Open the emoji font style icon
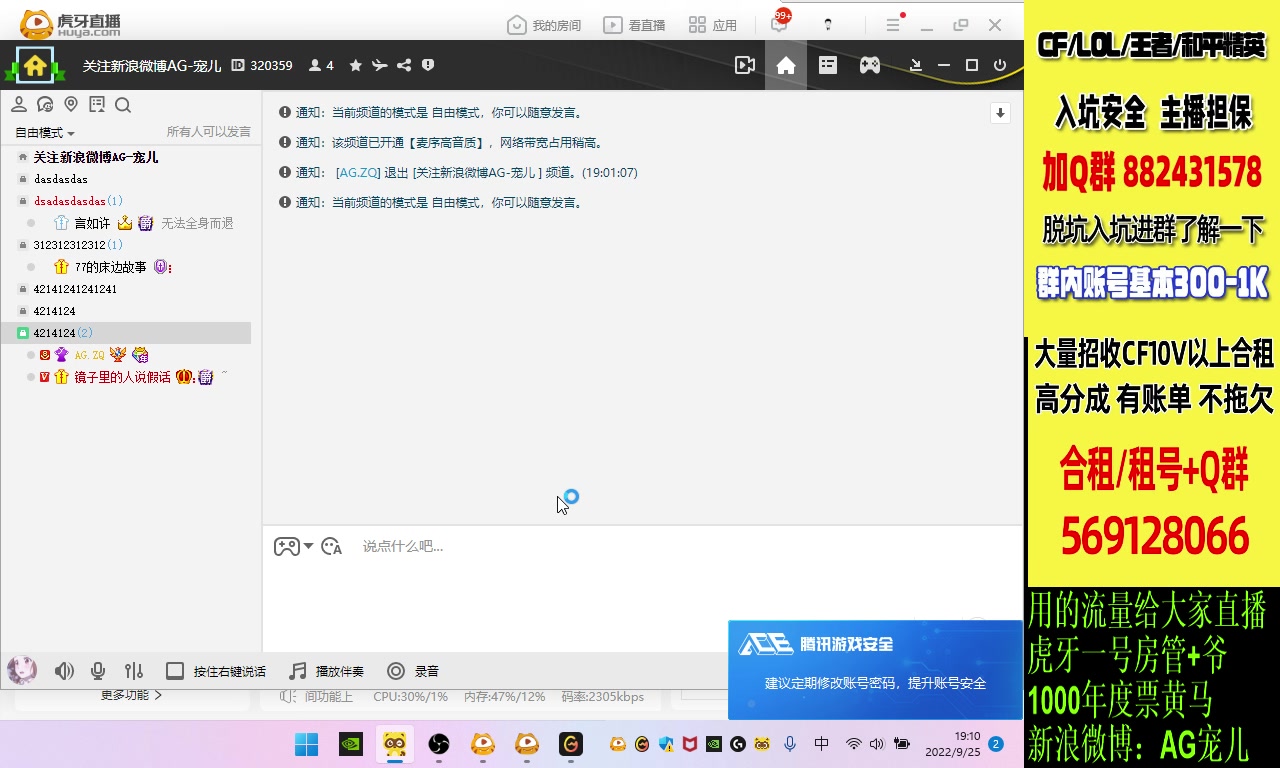 (x=331, y=546)
